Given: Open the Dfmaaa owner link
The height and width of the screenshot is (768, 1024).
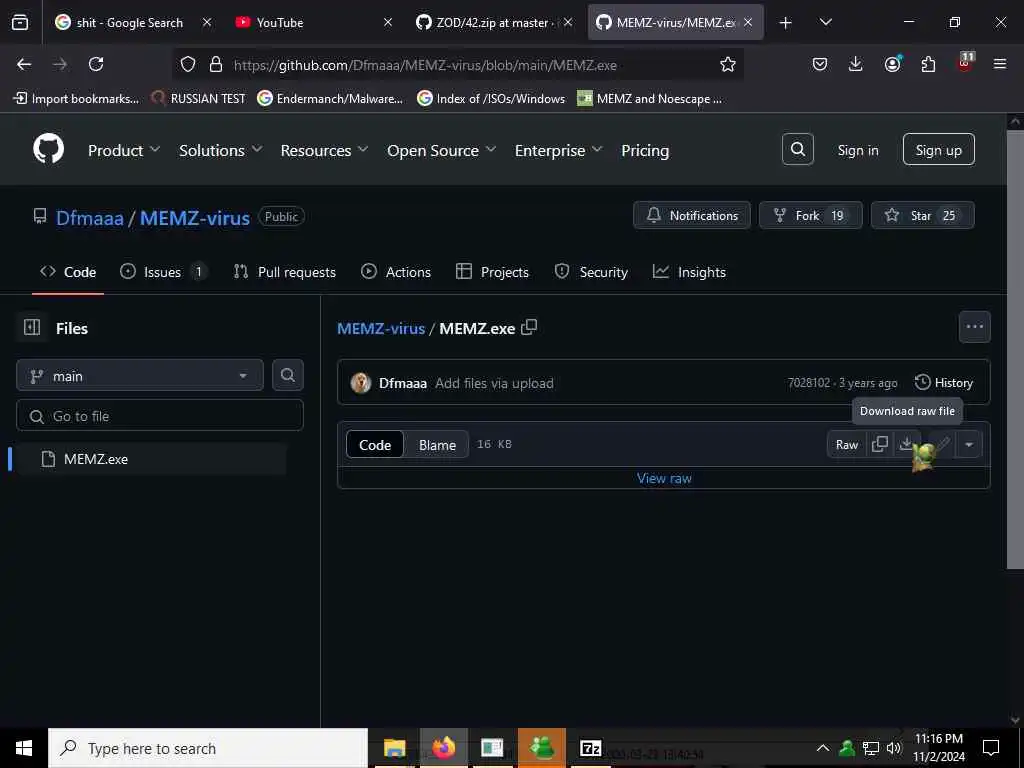Looking at the screenshot, I should pyautogui.click(x=89, y=217).
